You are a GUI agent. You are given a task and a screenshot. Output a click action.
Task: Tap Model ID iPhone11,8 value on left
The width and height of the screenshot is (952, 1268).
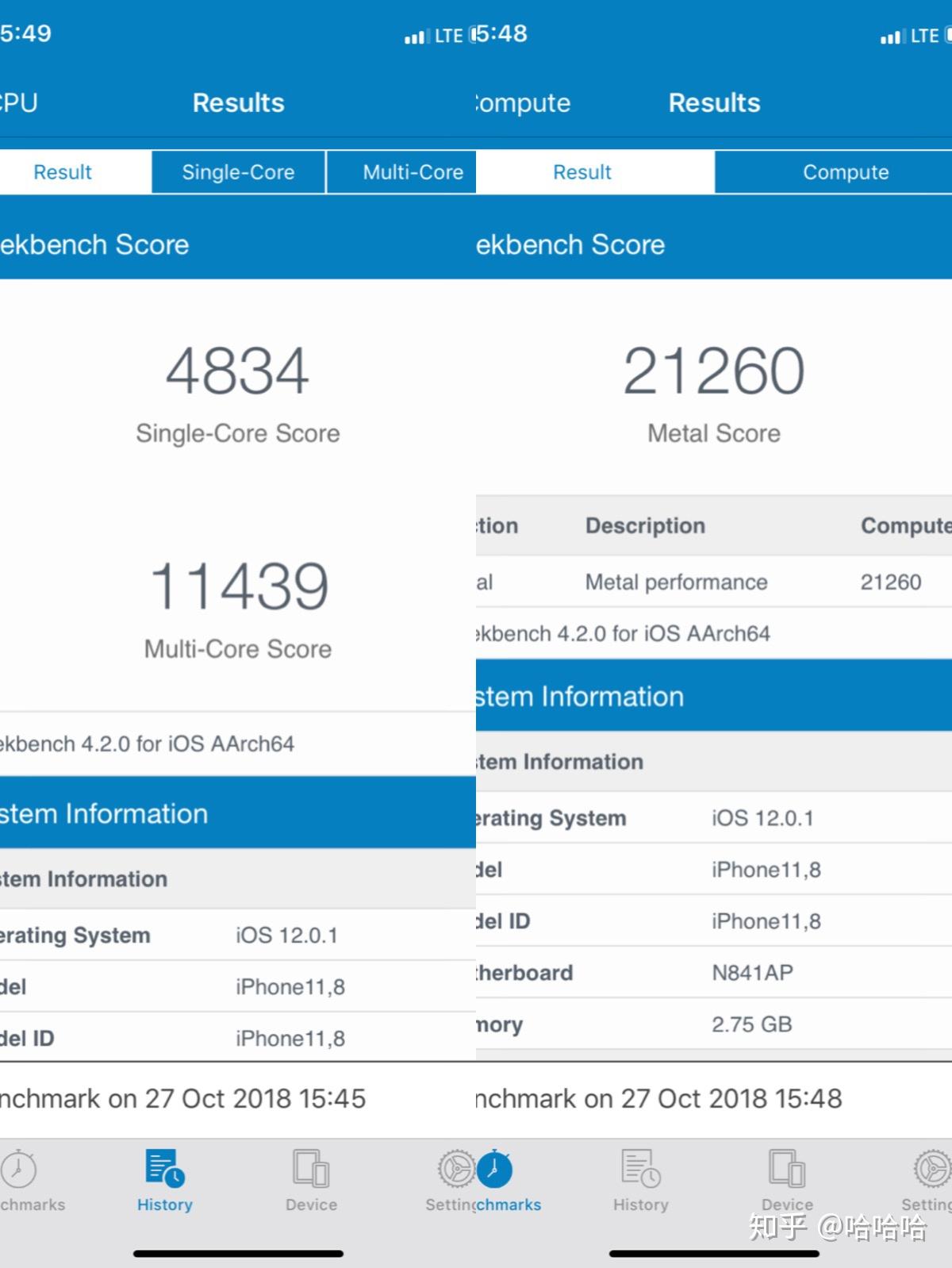(290, 1039)
